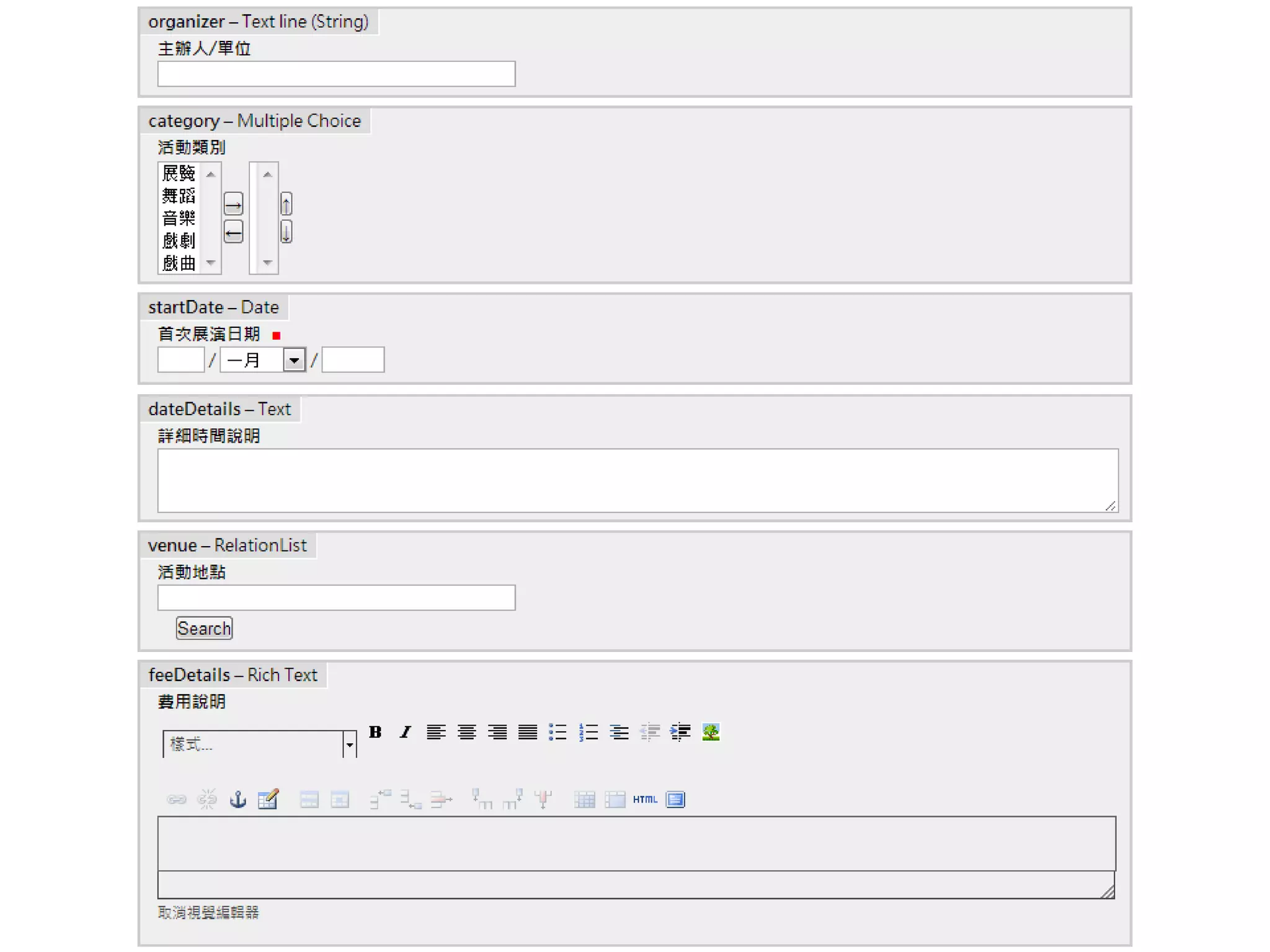
Task: Center-align text in the rich text toolbar
Action: tap(466, 732)
